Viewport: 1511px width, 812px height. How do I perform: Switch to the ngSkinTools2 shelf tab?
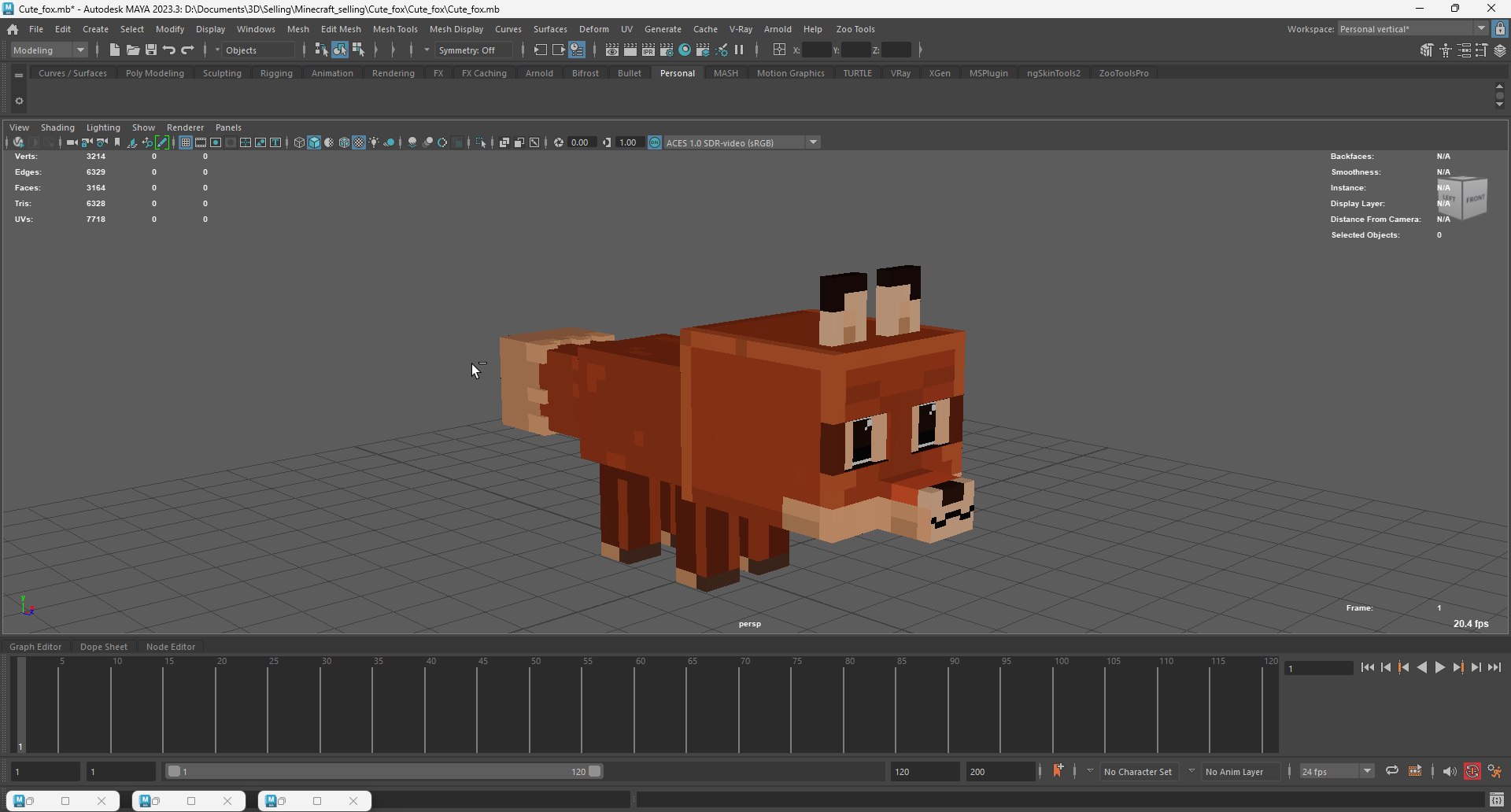(1054, 73)
